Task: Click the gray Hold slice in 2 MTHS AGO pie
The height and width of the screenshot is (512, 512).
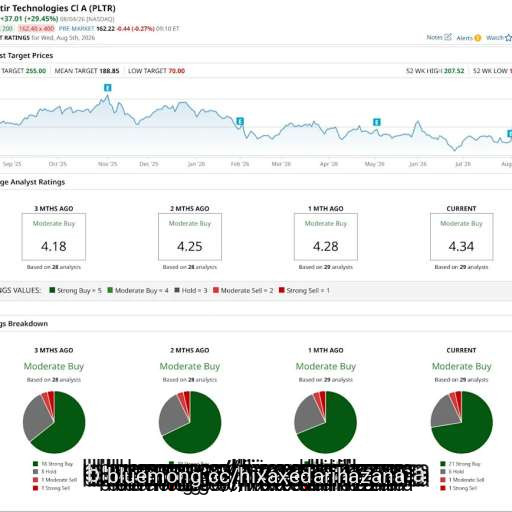Action: [x=172, y=415]
